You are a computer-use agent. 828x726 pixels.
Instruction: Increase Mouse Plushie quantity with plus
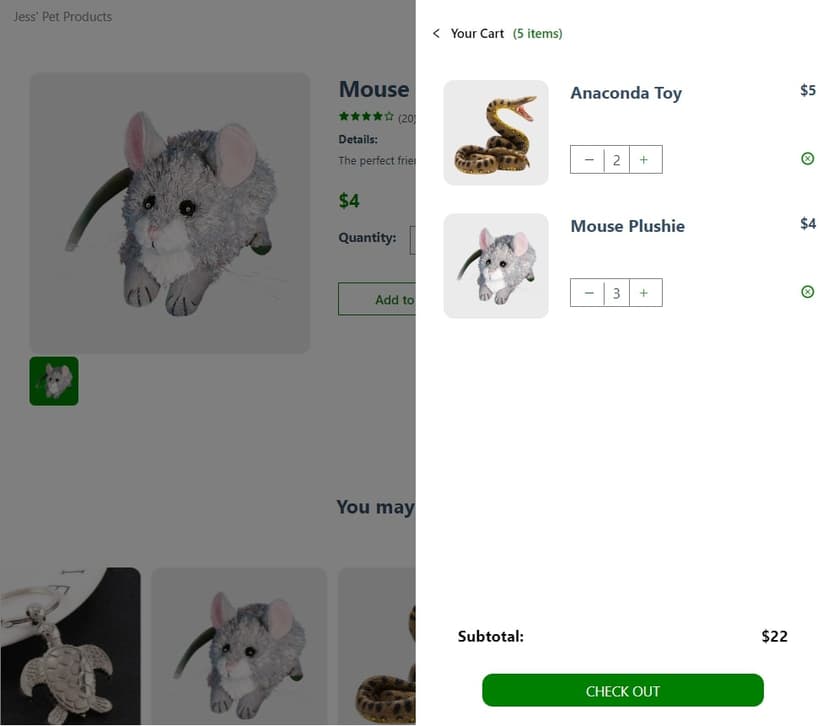pyautogui.click(x=644, y=293)
